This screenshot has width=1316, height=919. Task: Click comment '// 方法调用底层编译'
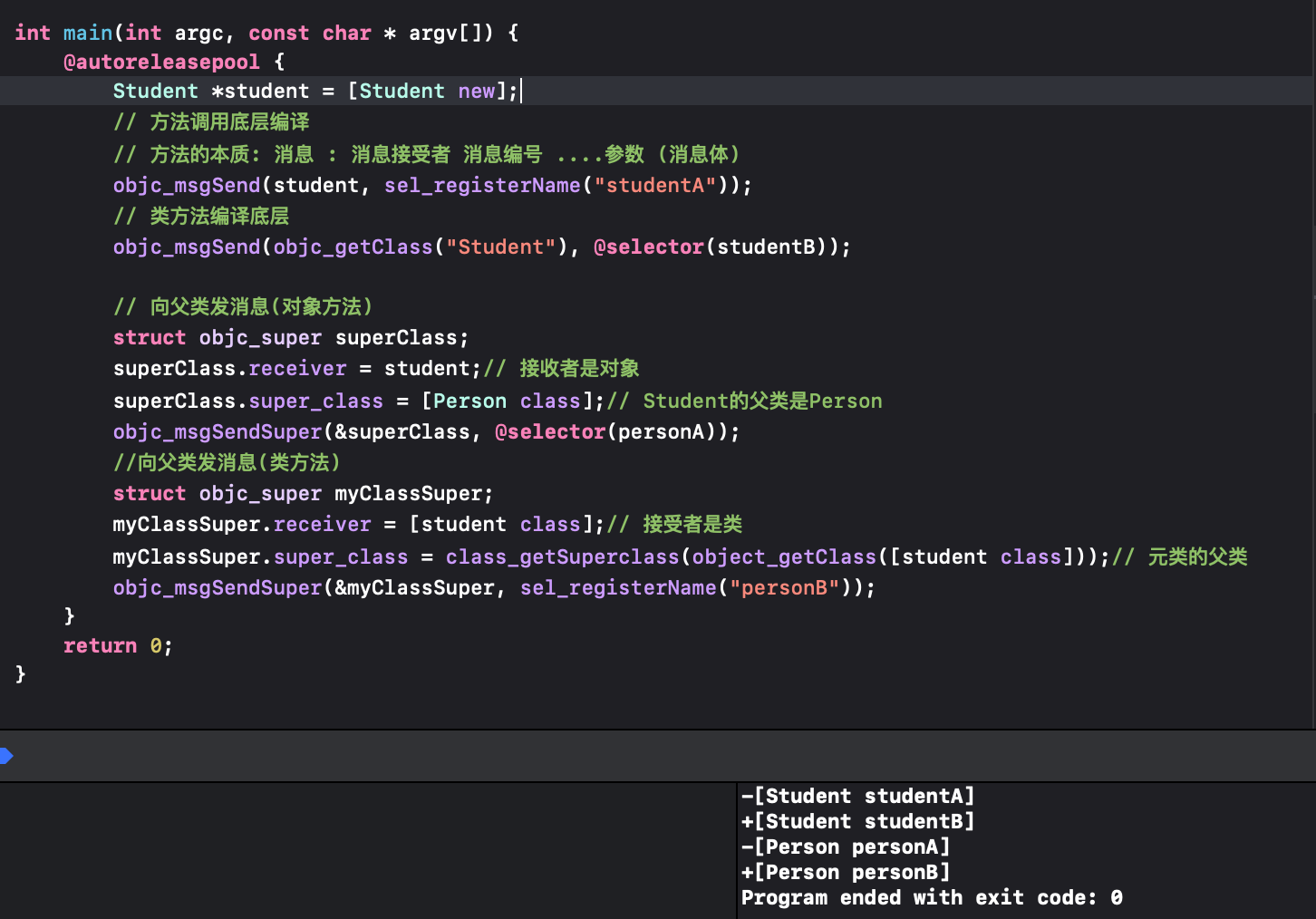(x=211, y=121)
